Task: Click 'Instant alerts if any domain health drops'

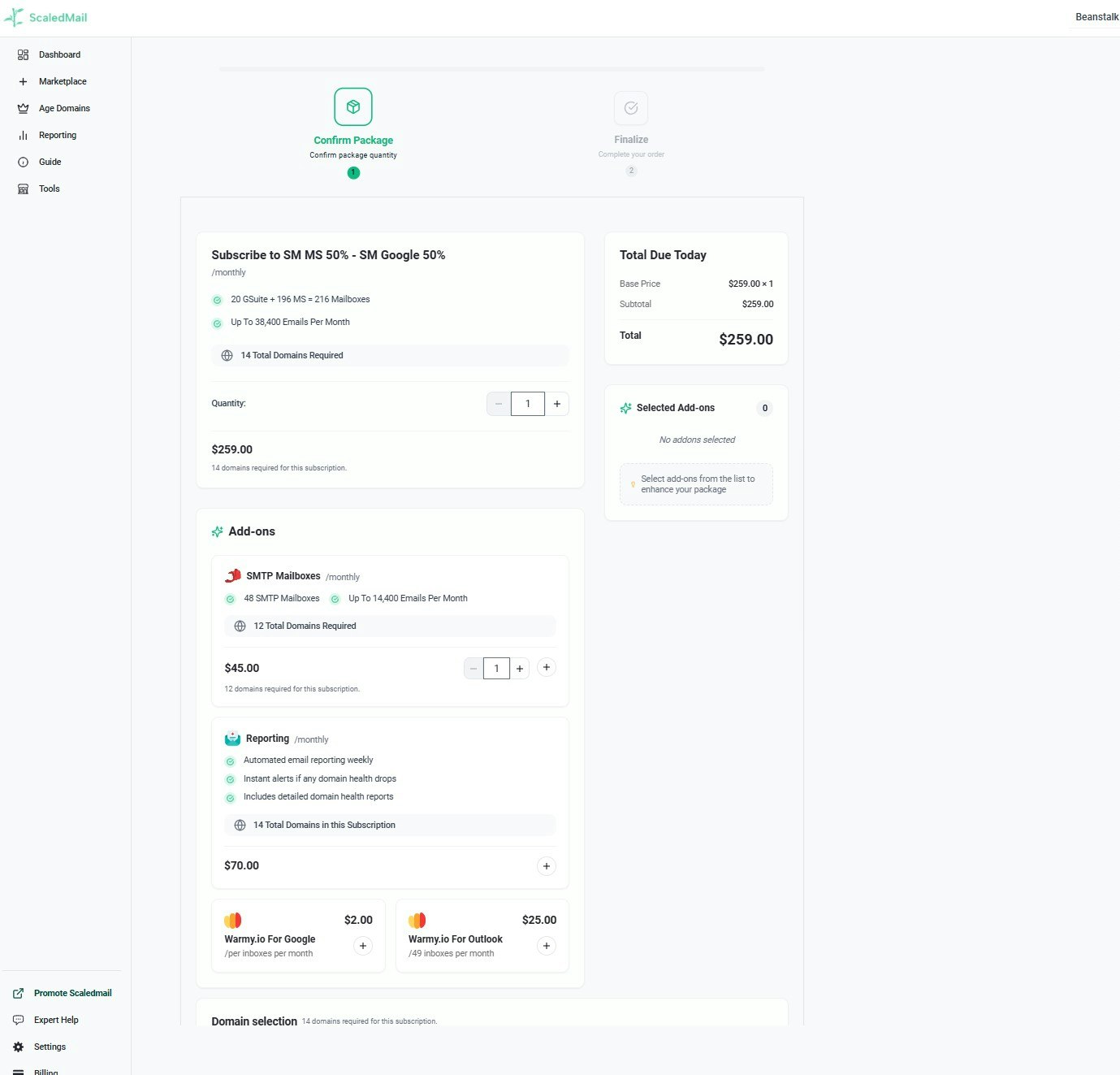Action: click(320, 779)
